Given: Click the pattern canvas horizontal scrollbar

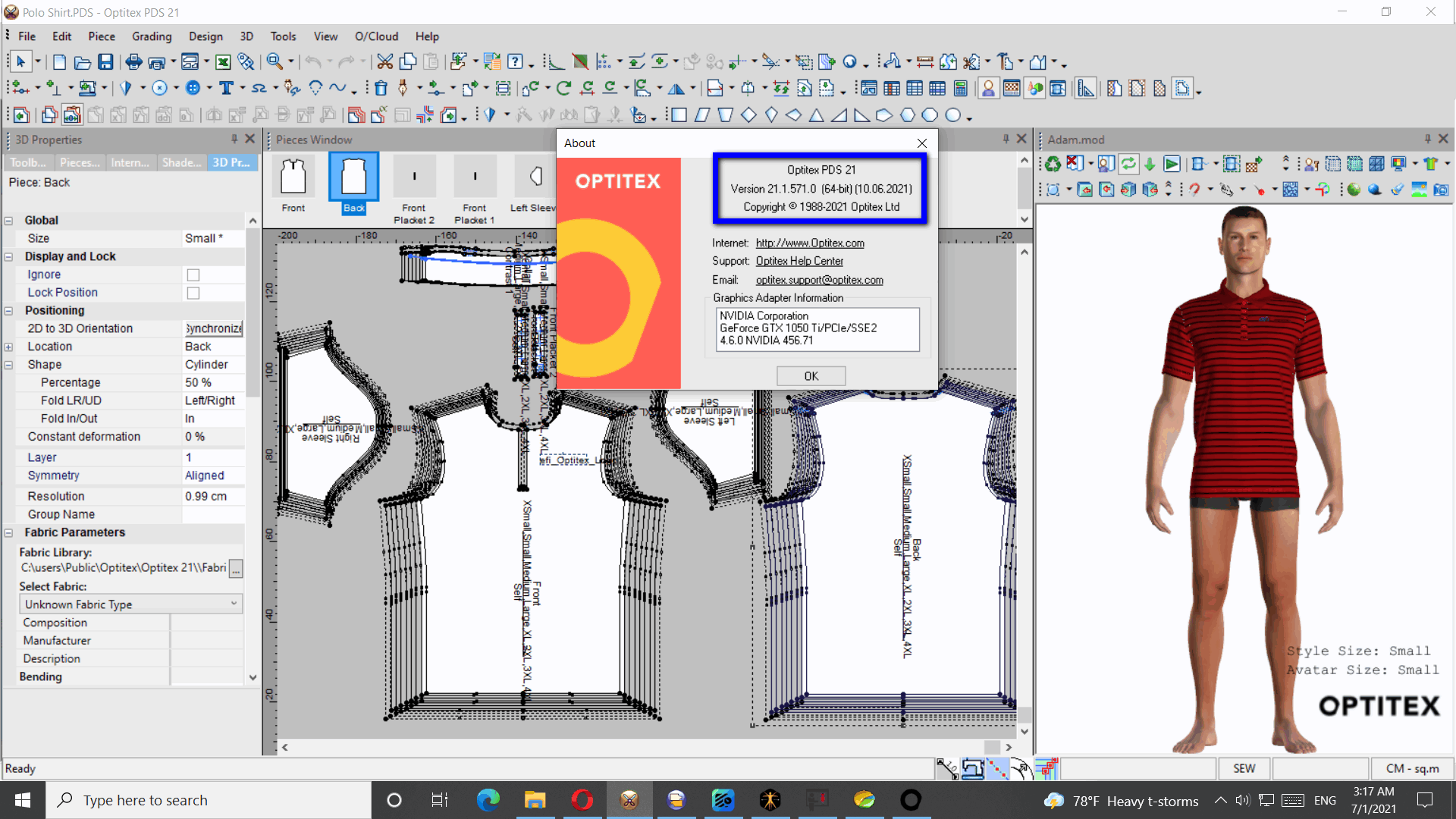Looking at the screenshot, I should tap(646, 747).
